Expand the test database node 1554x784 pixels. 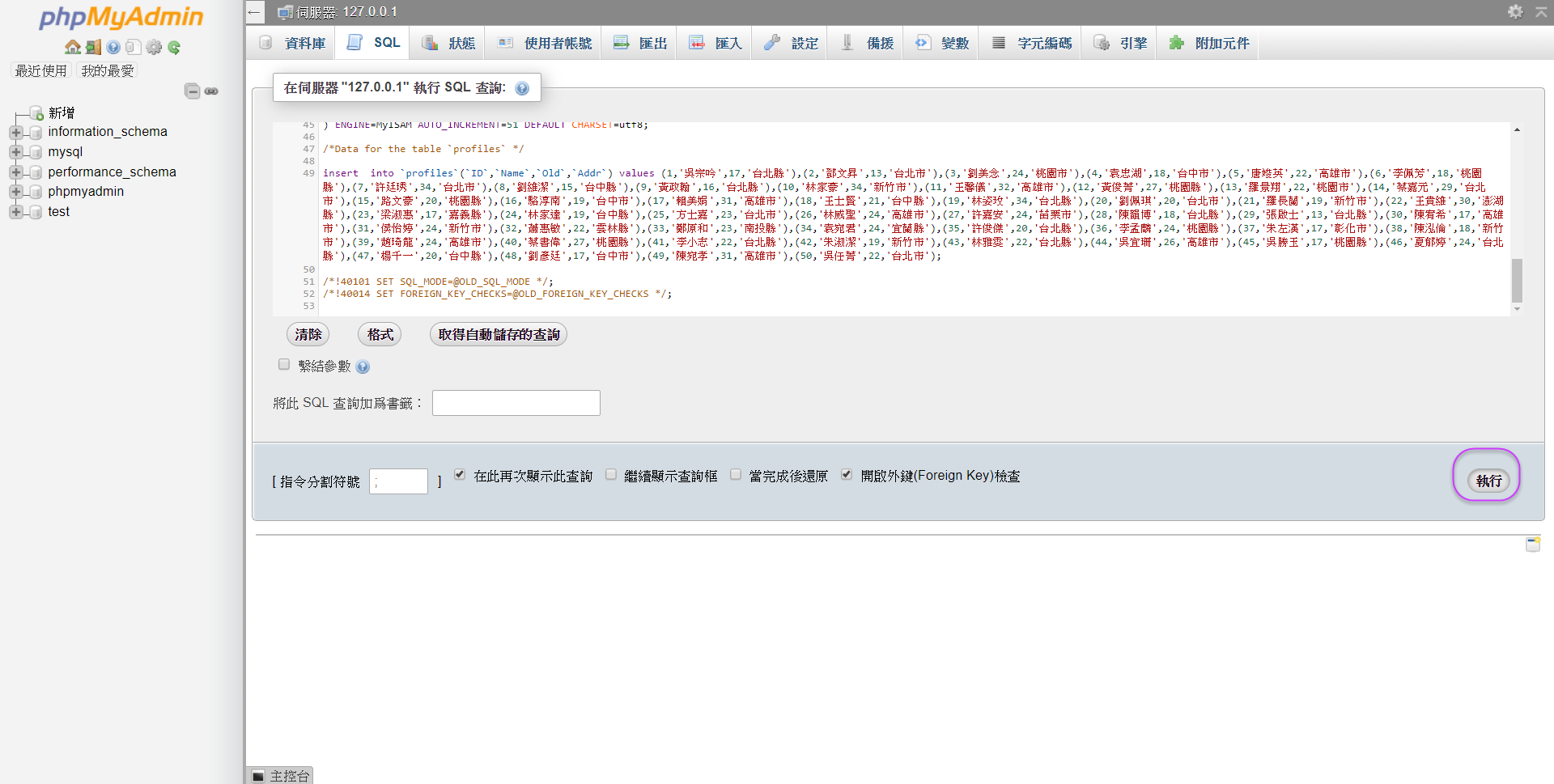[x=15, y=212]
